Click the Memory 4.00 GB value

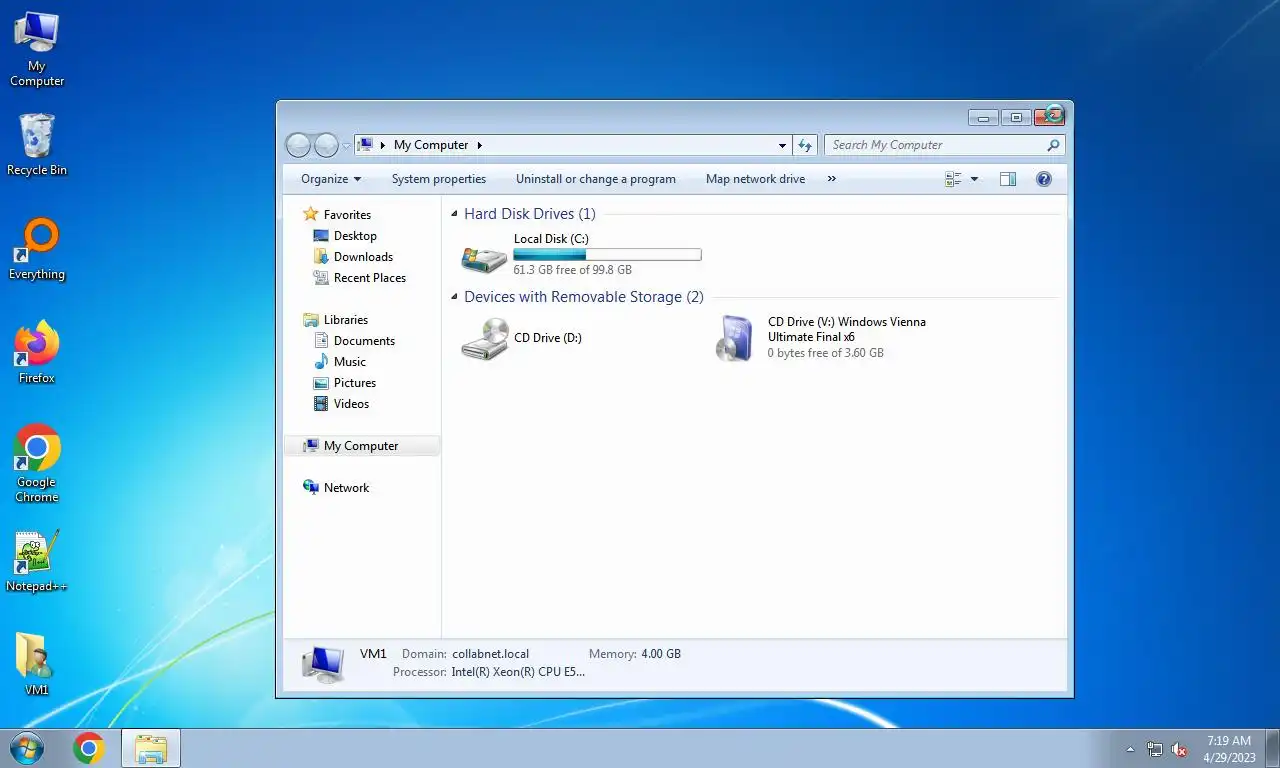(x=661, y=654)
